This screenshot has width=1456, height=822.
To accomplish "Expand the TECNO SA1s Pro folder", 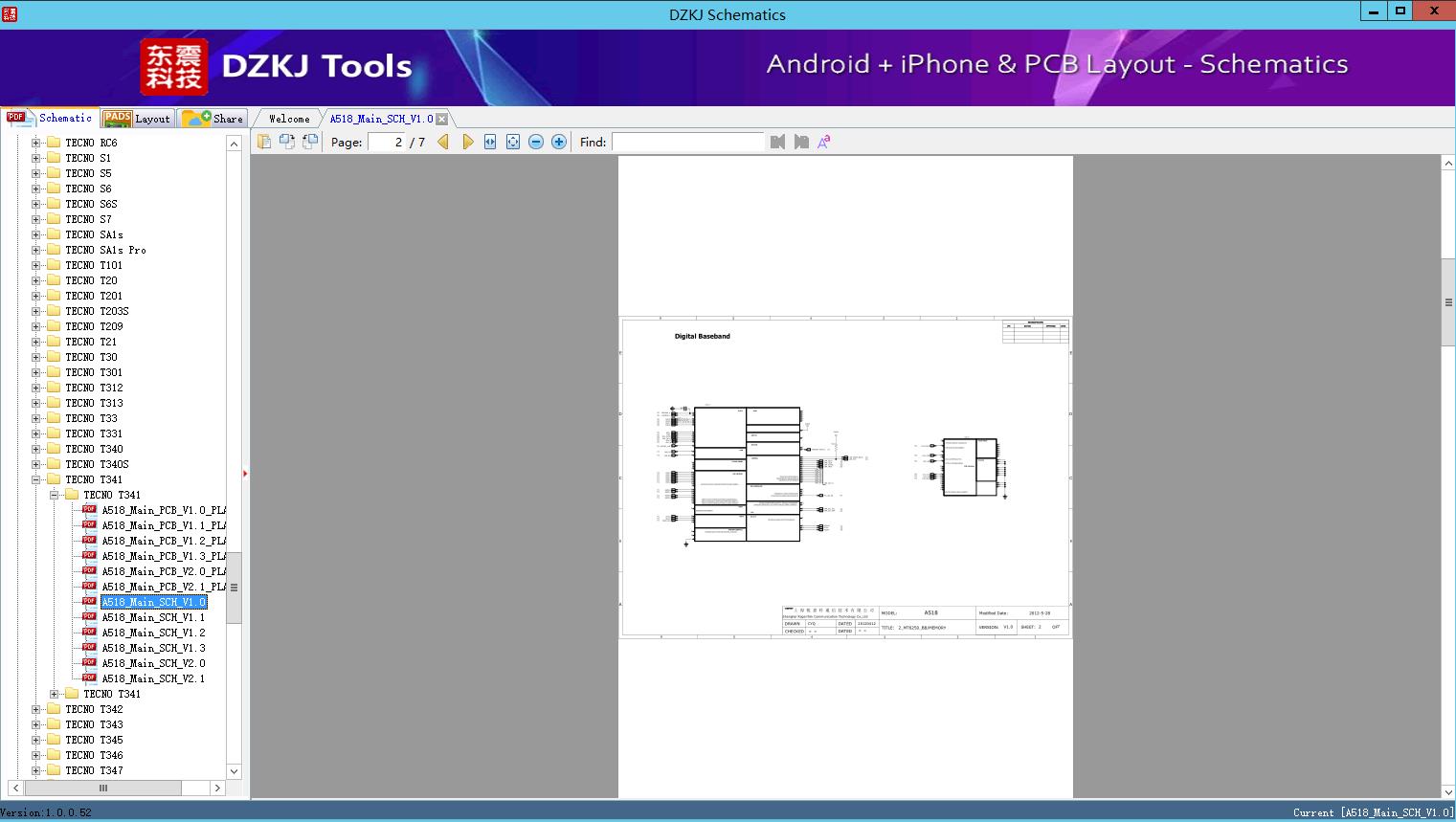I will pos(35,250).
